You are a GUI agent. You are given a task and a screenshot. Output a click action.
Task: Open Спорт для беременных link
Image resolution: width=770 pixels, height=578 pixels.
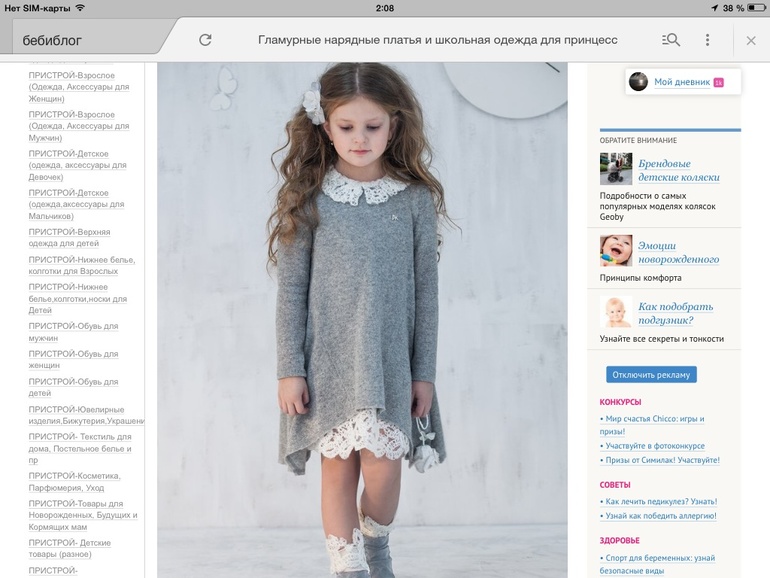click(657, 564)
